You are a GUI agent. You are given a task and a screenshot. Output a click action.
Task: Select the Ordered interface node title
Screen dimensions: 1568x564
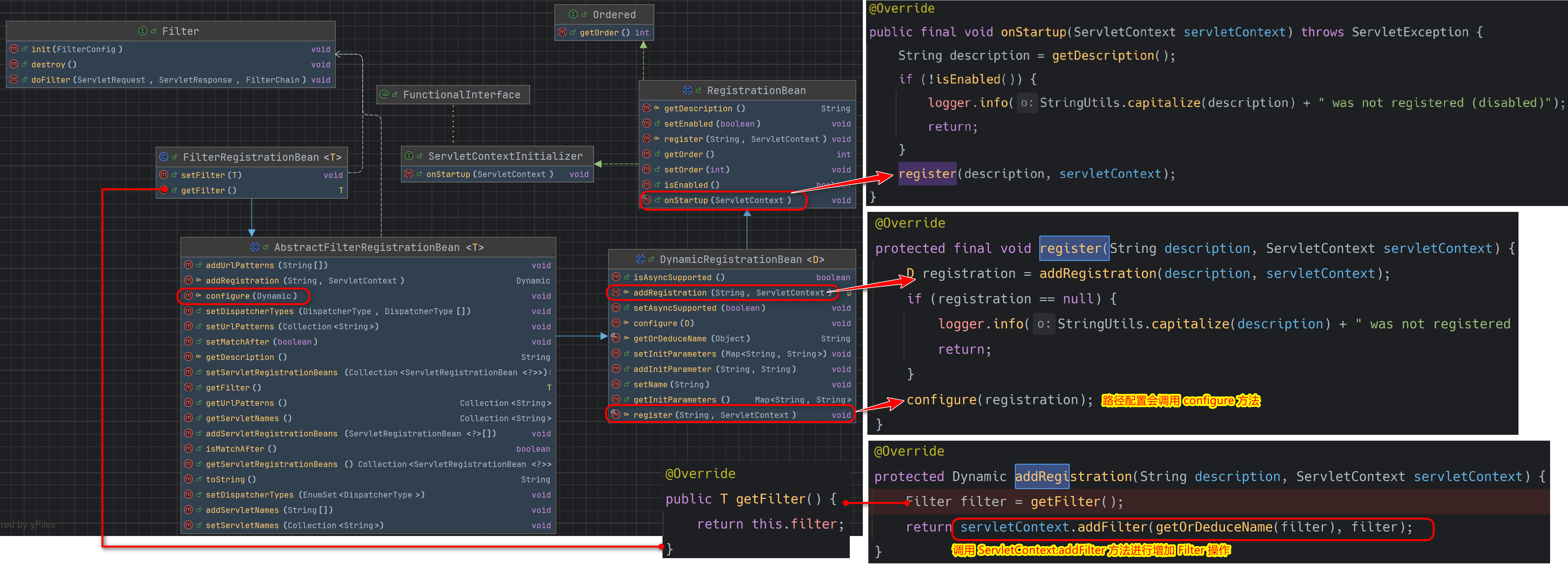point(614,15)
